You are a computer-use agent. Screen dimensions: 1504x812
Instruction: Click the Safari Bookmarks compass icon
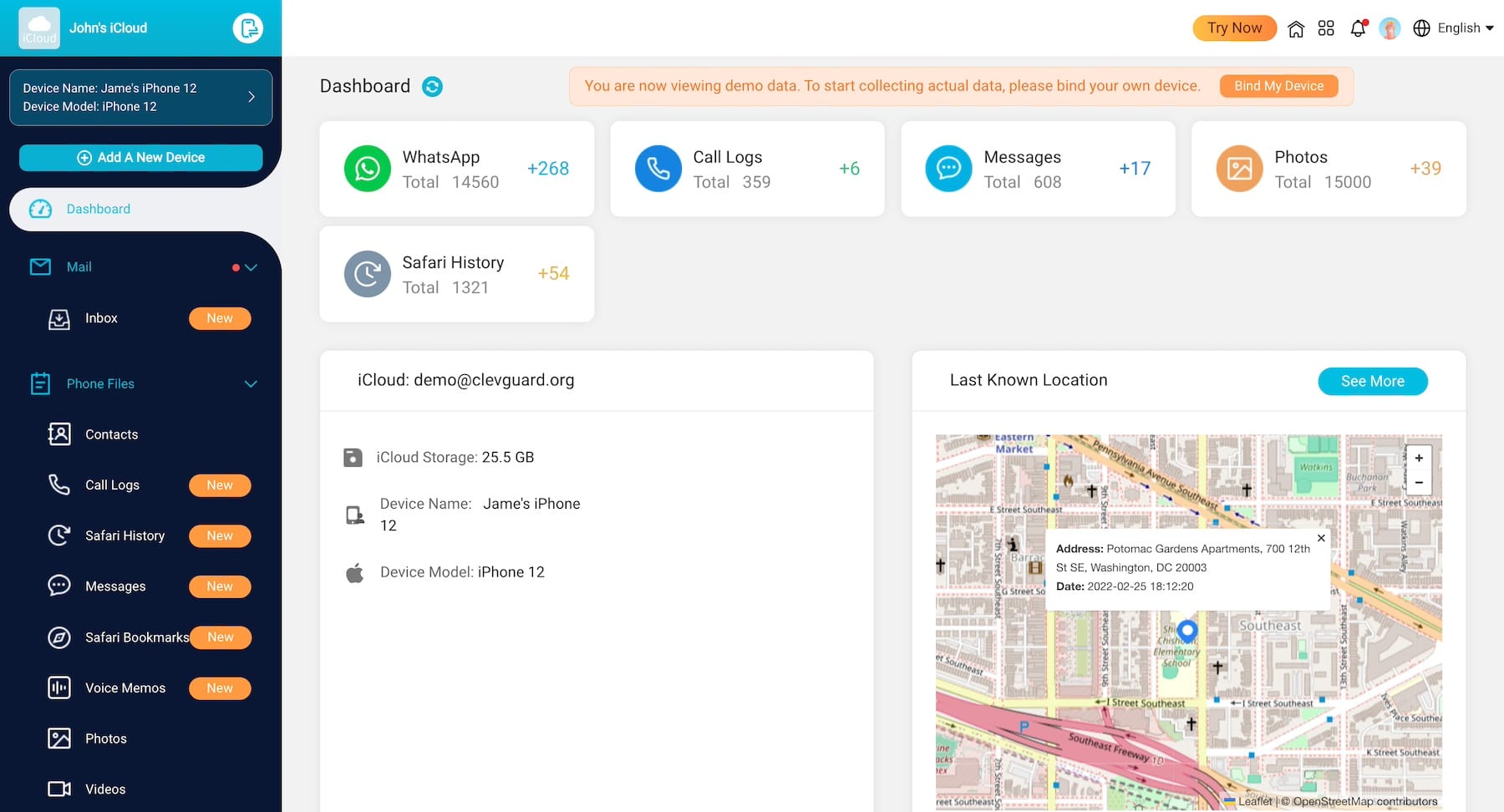pyautogui.click(x=59, y=637)
